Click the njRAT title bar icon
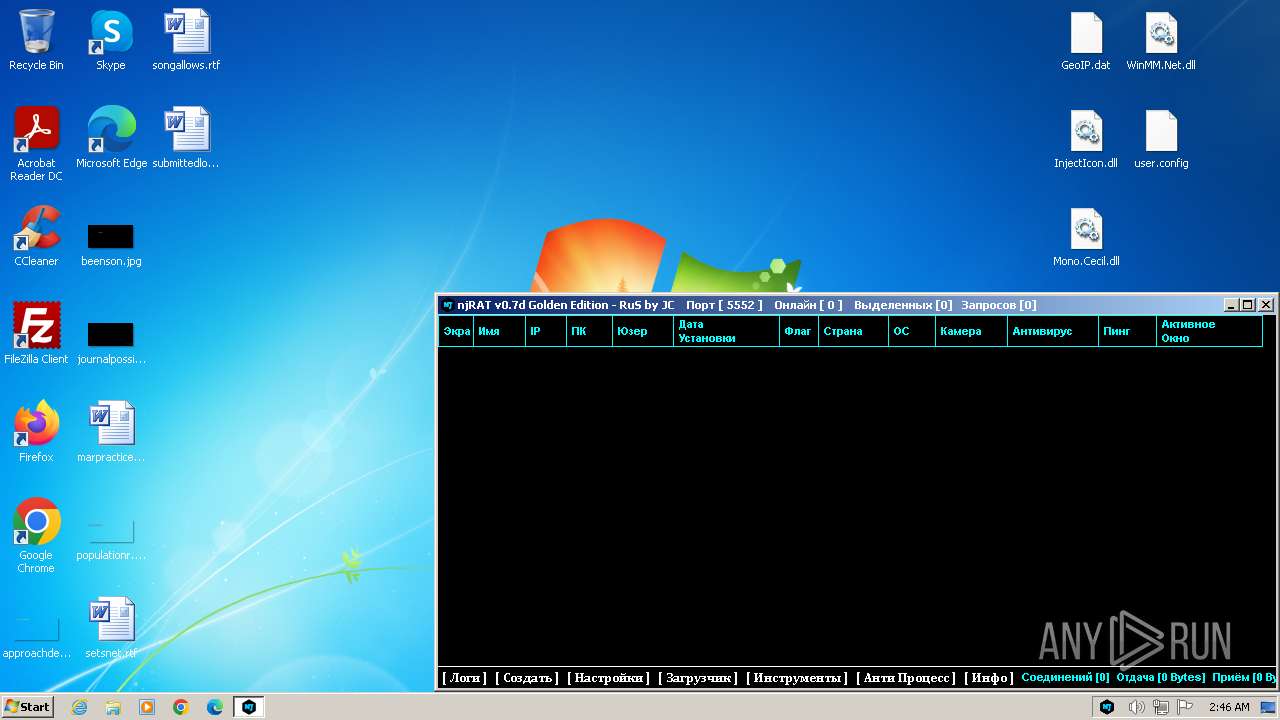The width and height of the screenshot is (1280, 720). coord(447,305)
